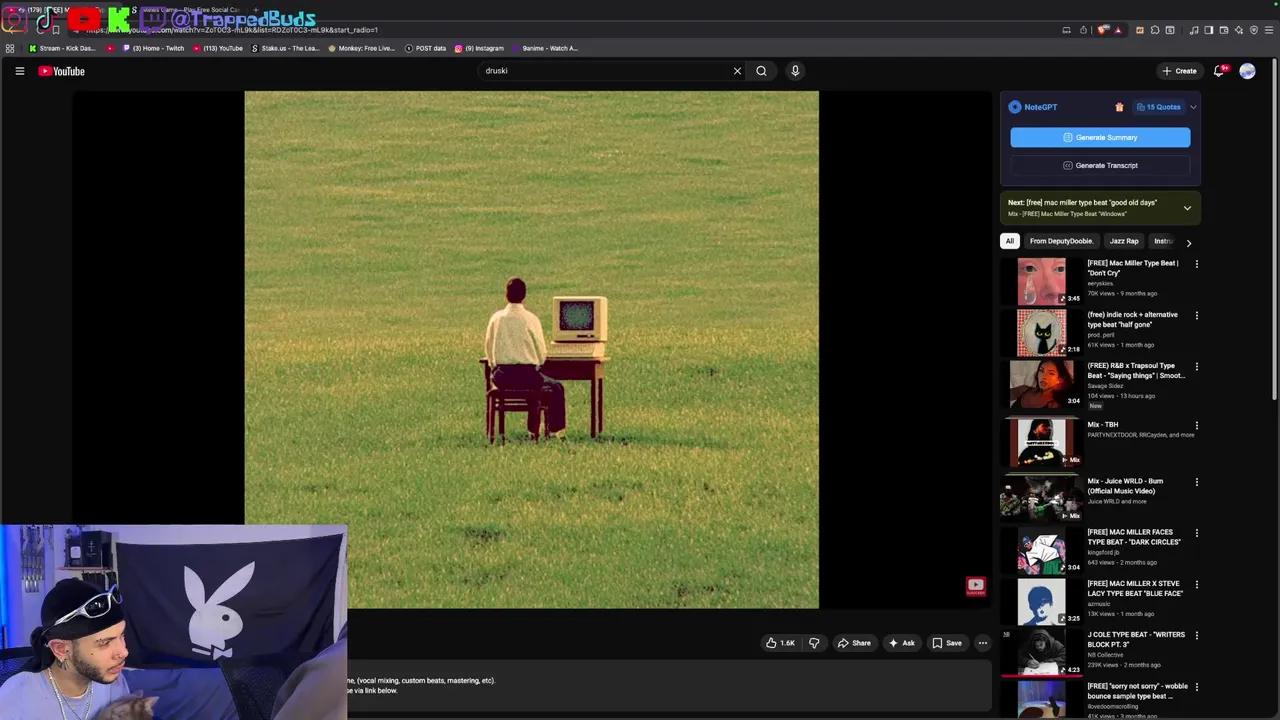Screen dimensions: 1280x720
Task: Click Generate Summary
Action: (x=1100, y=137)
